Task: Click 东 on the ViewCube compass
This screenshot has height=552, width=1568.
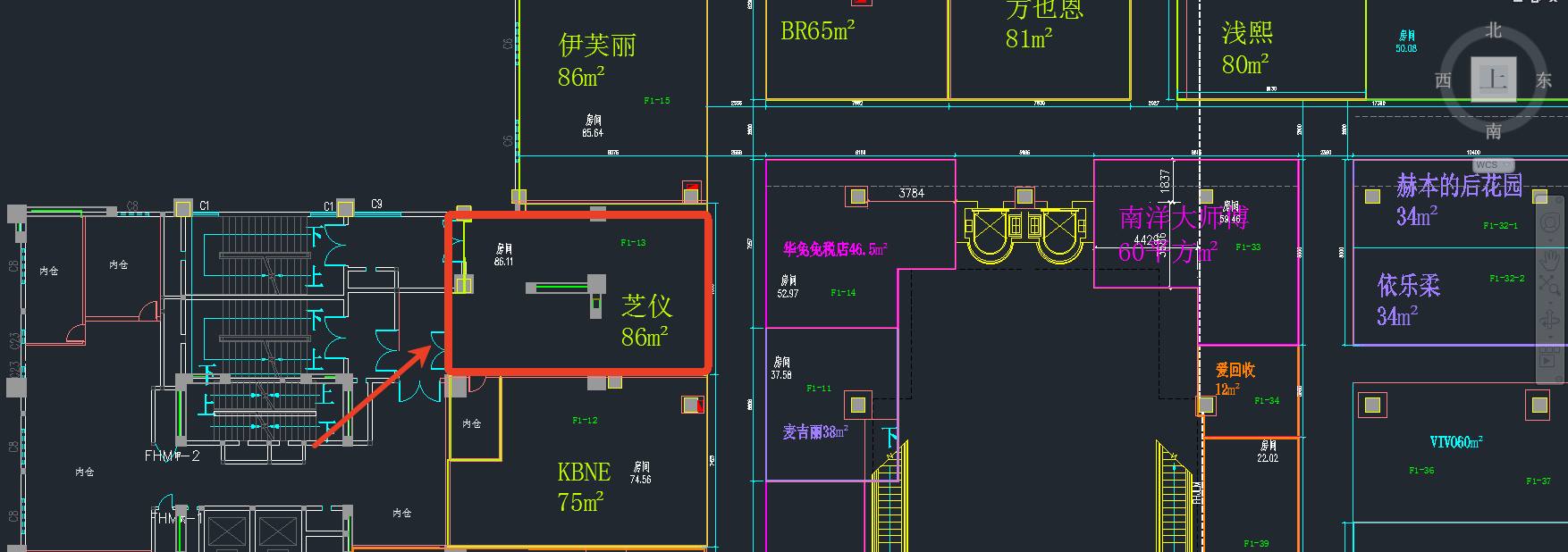Action: point(1544,80)
